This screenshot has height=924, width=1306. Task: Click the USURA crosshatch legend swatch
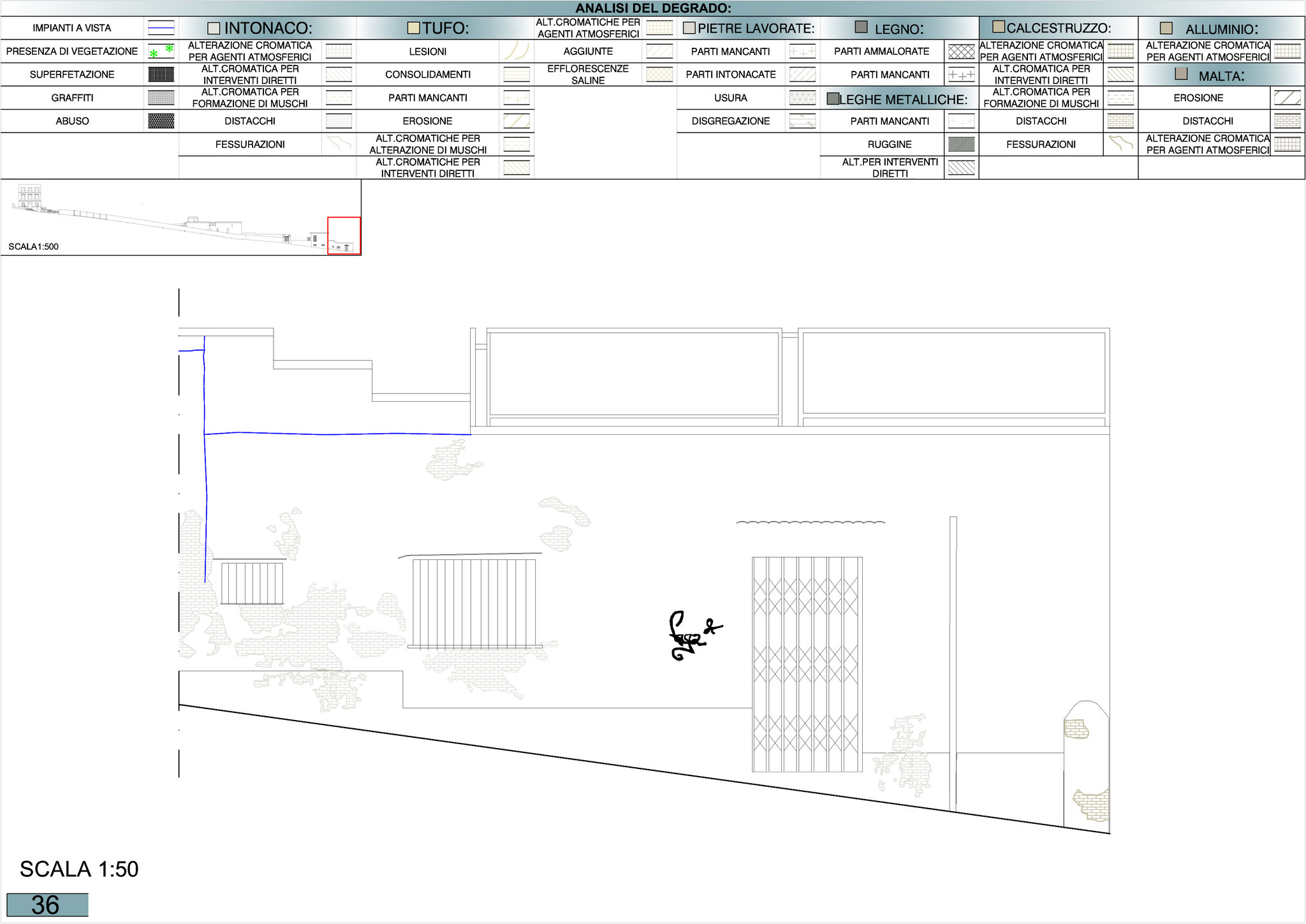point(802,98)
